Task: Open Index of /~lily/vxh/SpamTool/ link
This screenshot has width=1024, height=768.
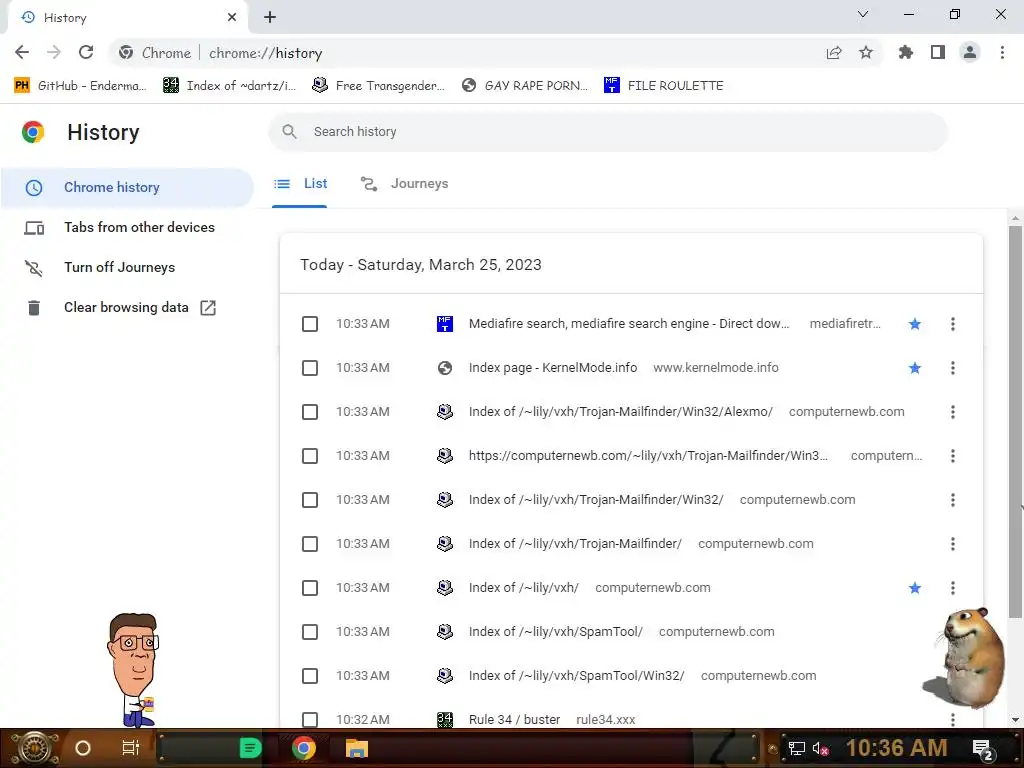Action: 556,632
